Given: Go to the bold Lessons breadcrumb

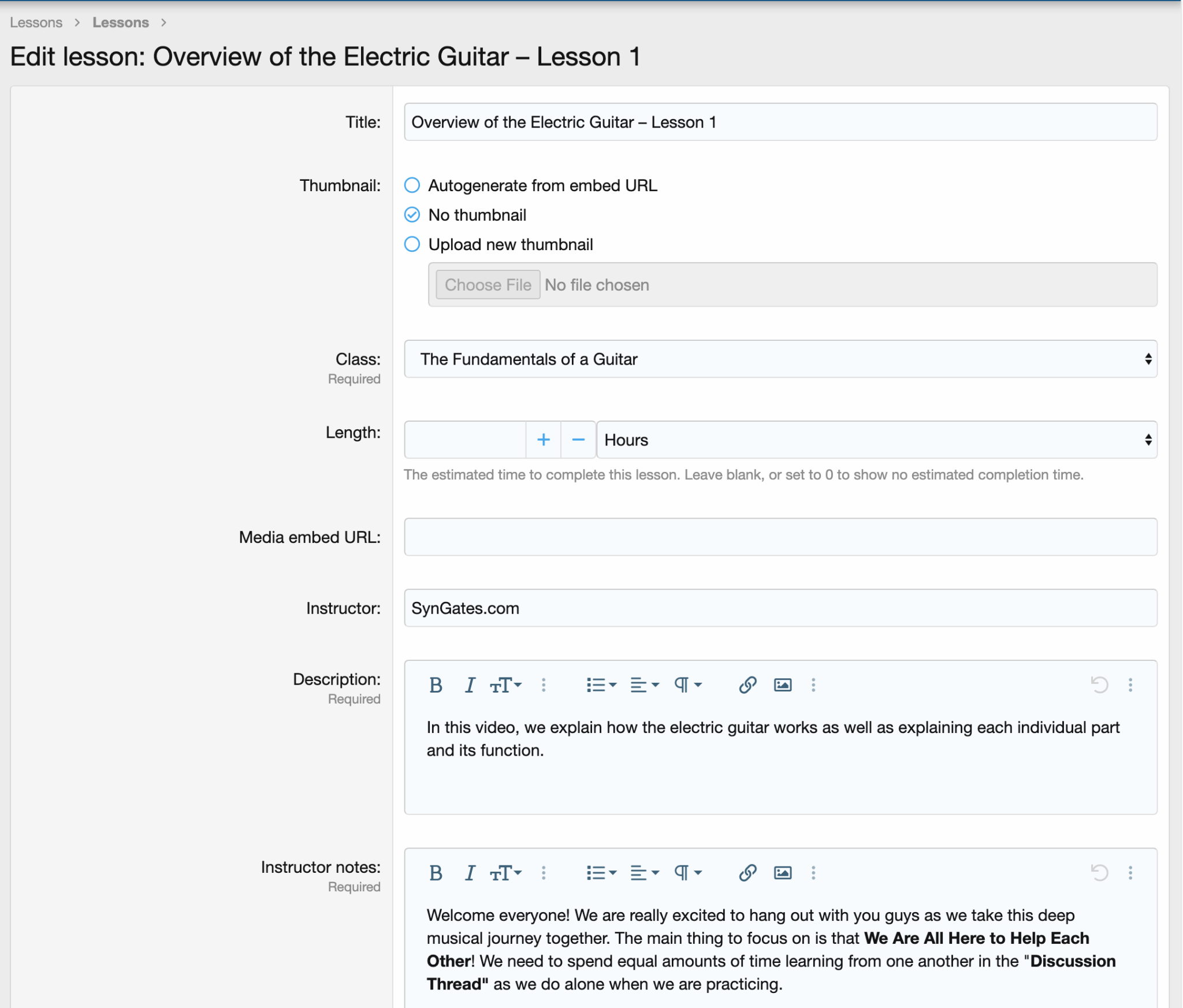Looking at the screenshot, I should coord(120,23).
